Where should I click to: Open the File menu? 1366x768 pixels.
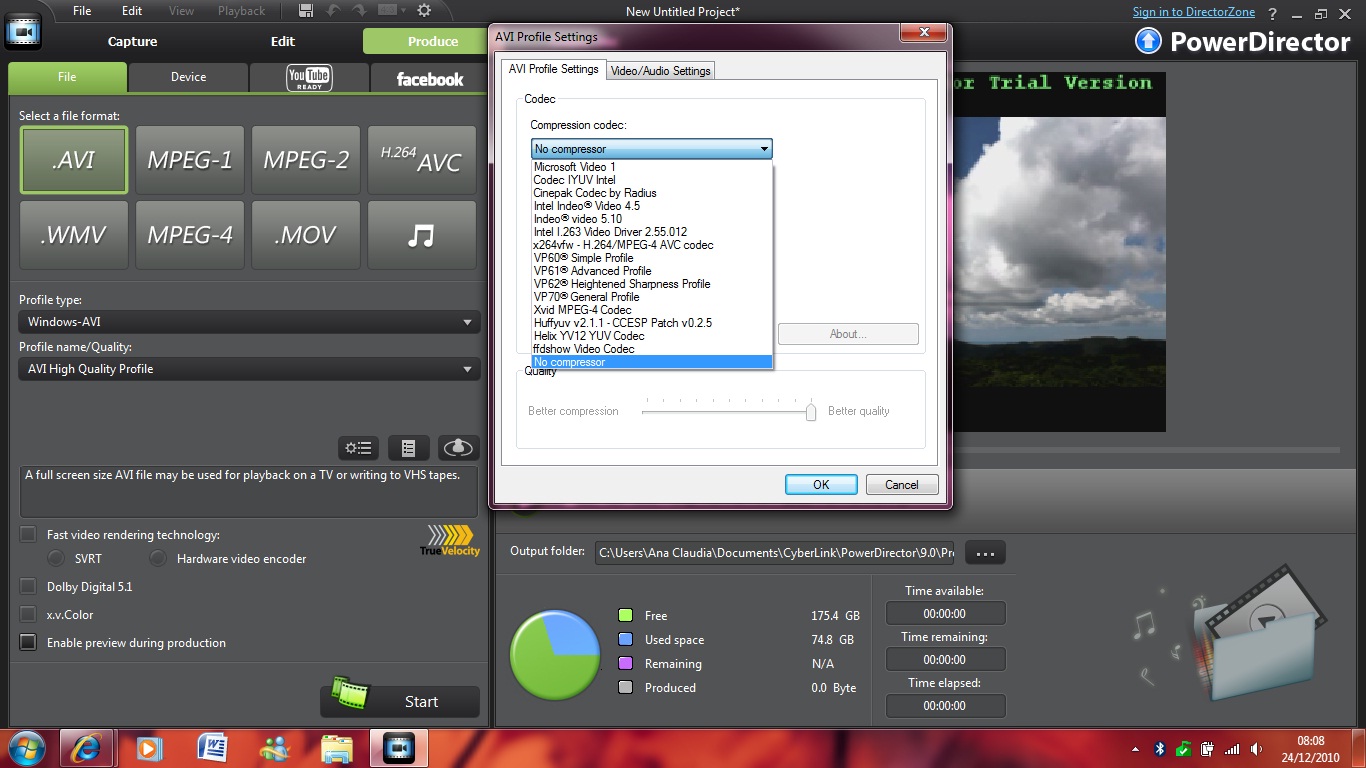click(82, 11)
